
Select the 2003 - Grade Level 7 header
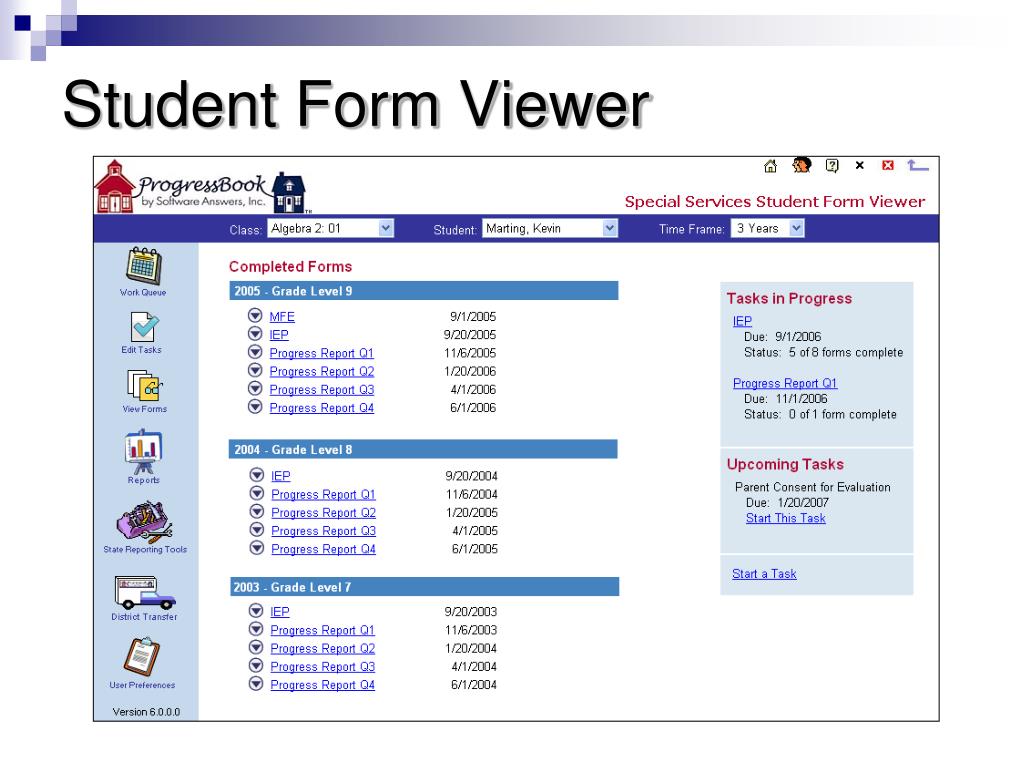coord(424,586)
